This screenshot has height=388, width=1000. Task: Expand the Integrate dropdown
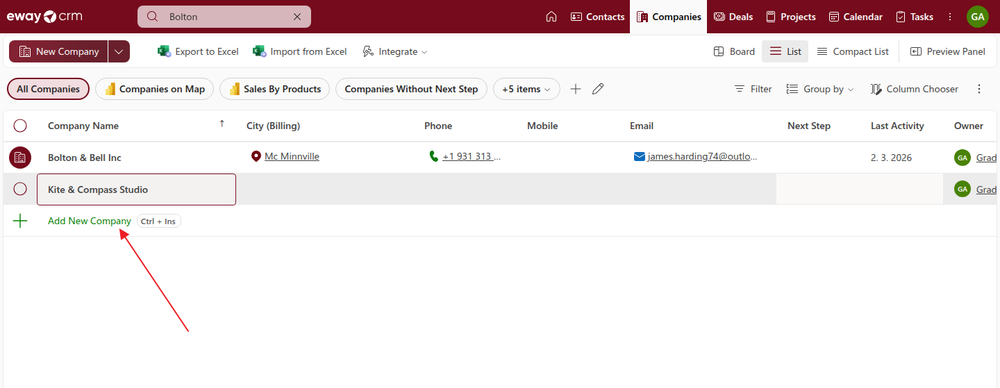point(395,52)
